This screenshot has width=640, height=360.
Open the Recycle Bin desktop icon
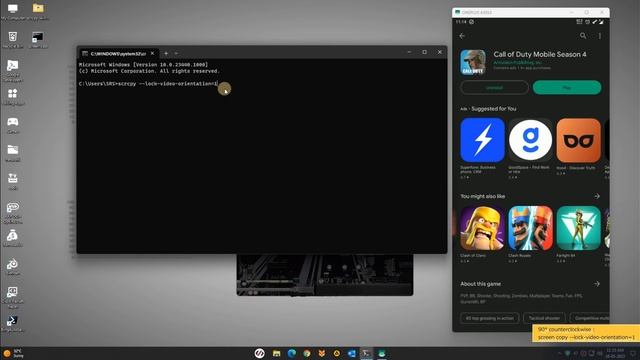click(x=13, y=40)
